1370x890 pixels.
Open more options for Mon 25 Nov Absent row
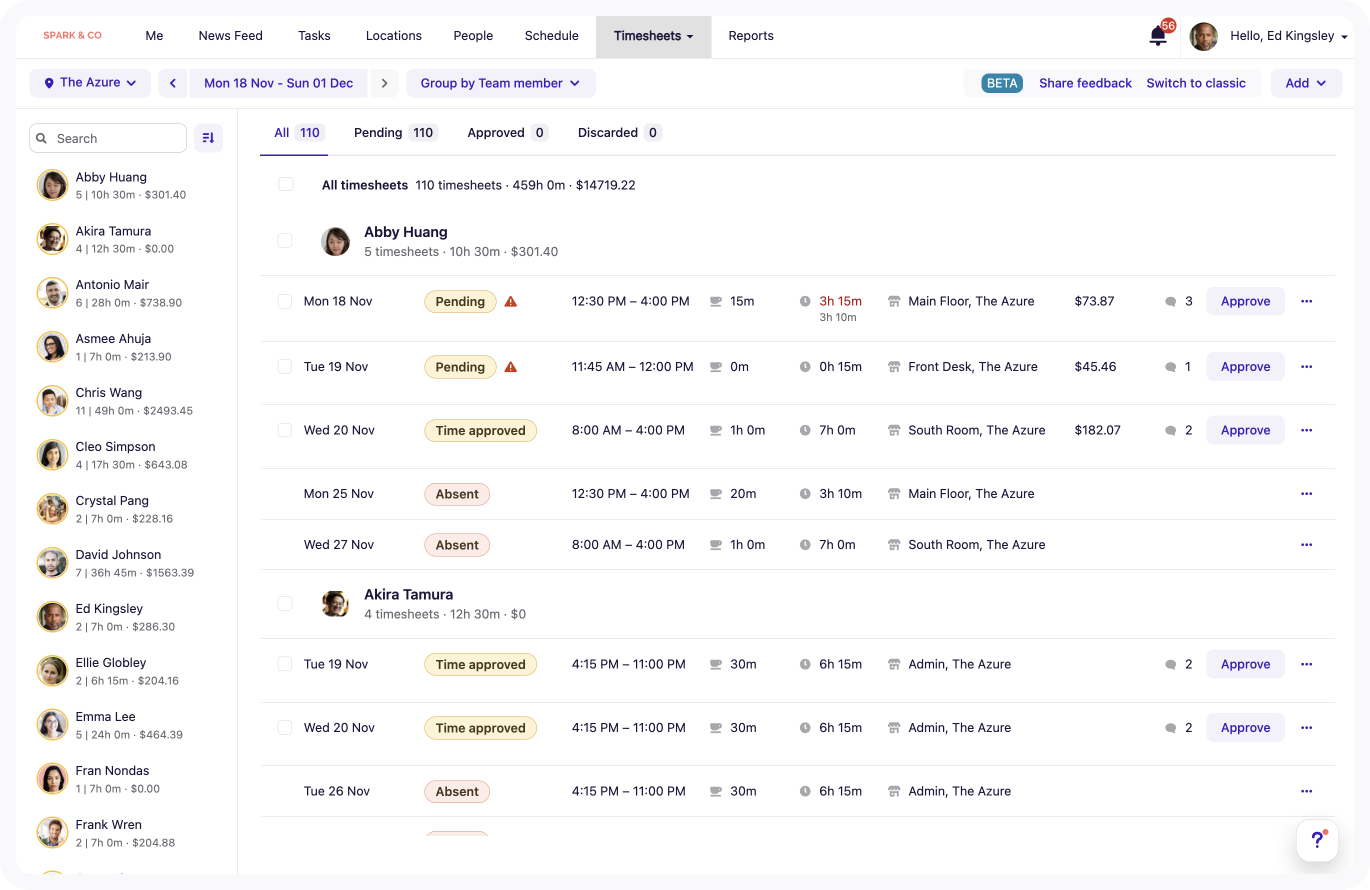1306,494
